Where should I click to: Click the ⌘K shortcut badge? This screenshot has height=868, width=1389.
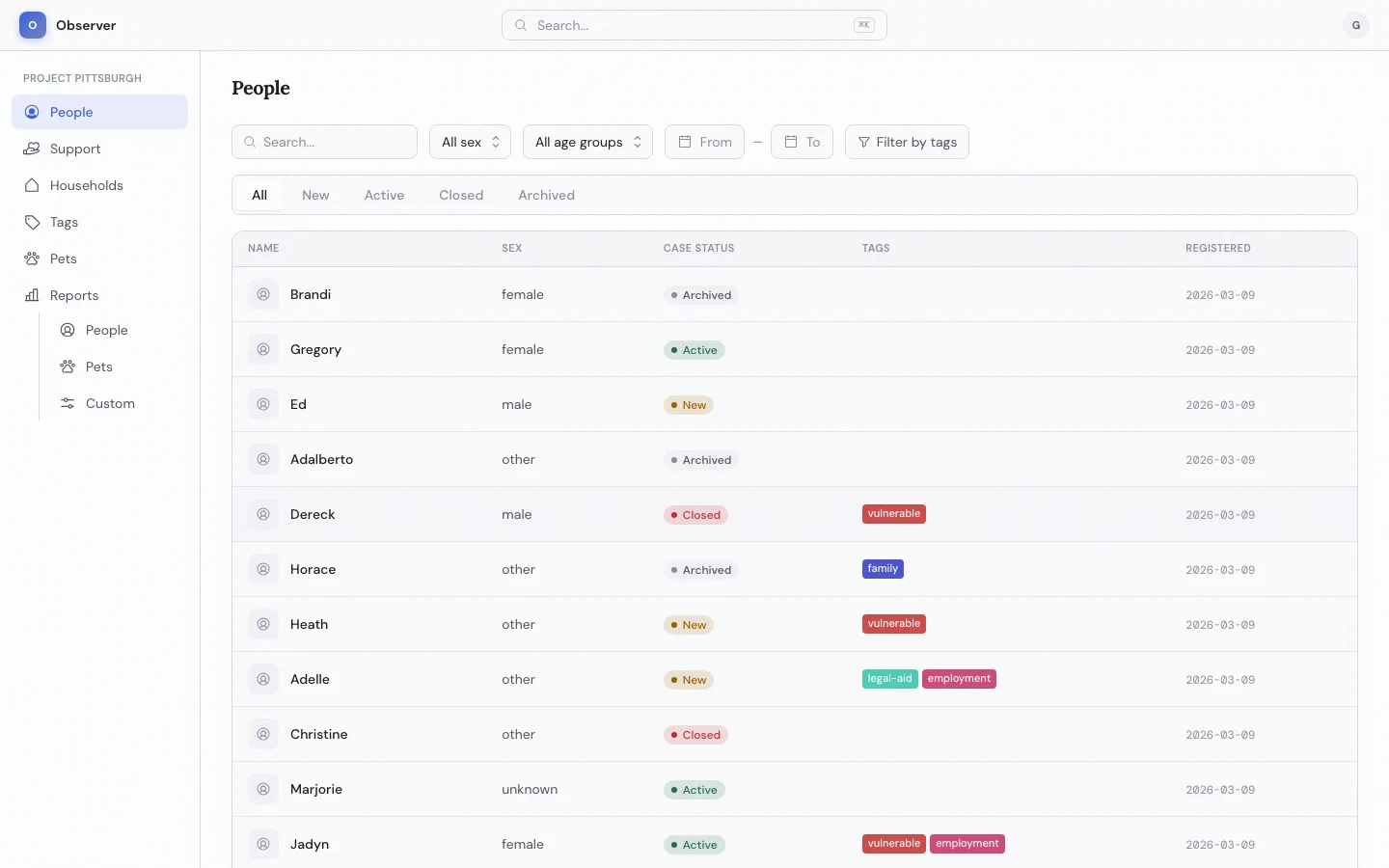(864, 25)
